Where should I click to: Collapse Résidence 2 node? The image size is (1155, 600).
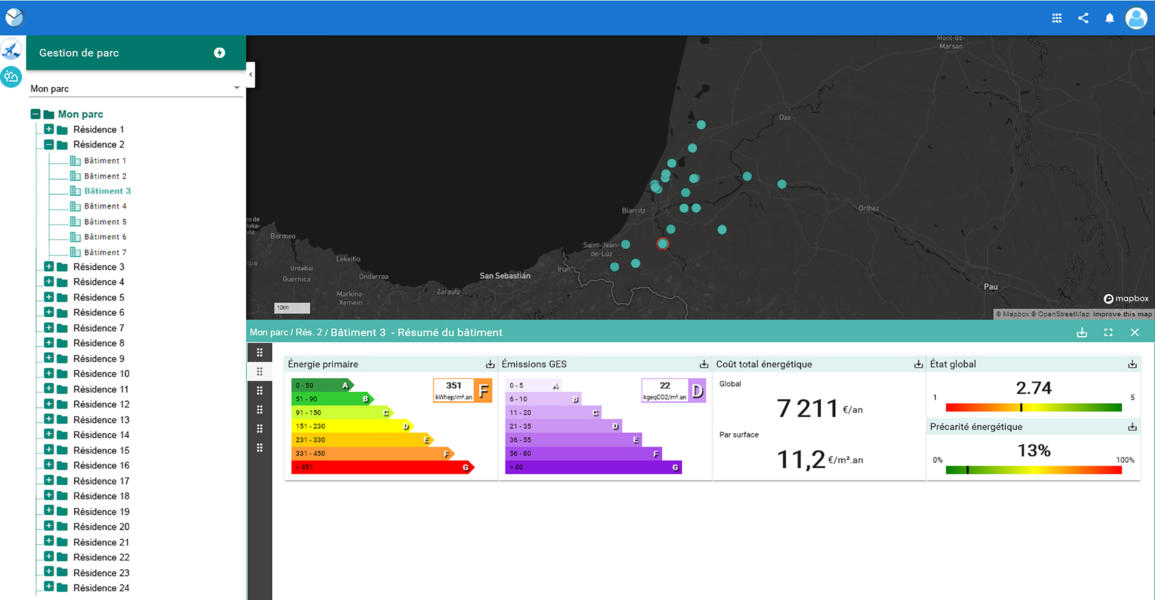(x=49, y=144)
